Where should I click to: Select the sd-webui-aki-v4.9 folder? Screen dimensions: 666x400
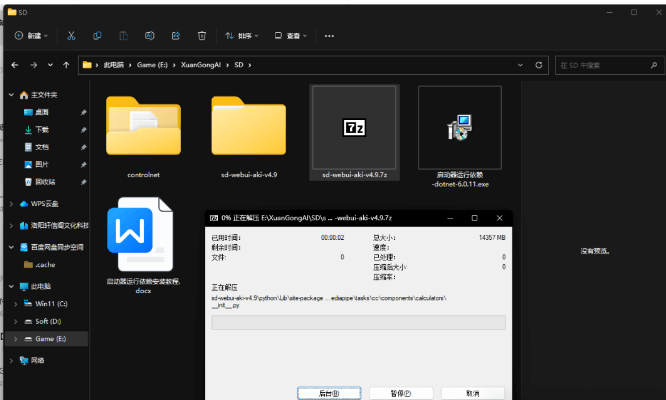click(249, 134)
